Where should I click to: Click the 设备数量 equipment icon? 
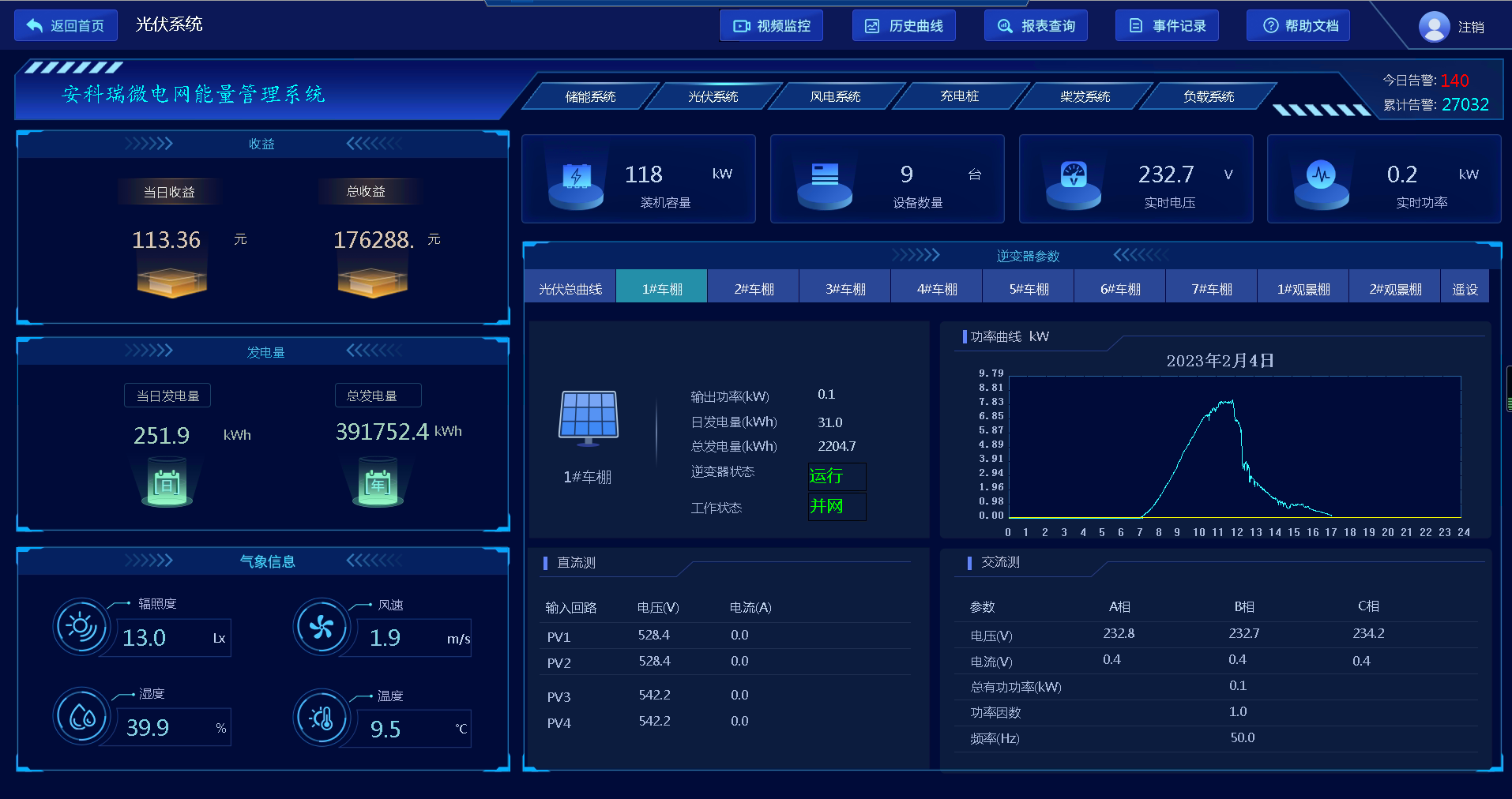(824, 179)
